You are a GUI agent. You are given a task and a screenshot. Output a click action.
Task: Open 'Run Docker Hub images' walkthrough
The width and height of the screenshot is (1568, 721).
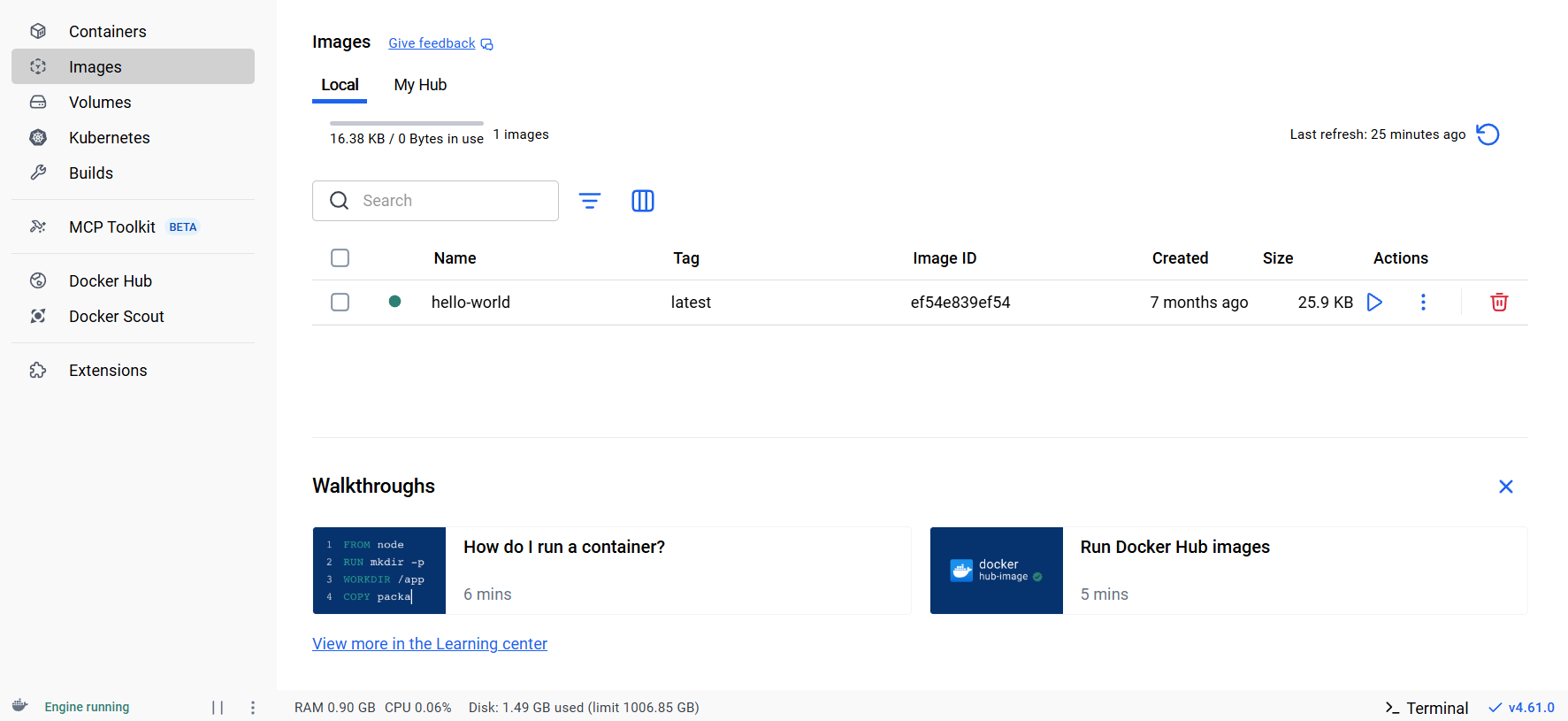1228,571
